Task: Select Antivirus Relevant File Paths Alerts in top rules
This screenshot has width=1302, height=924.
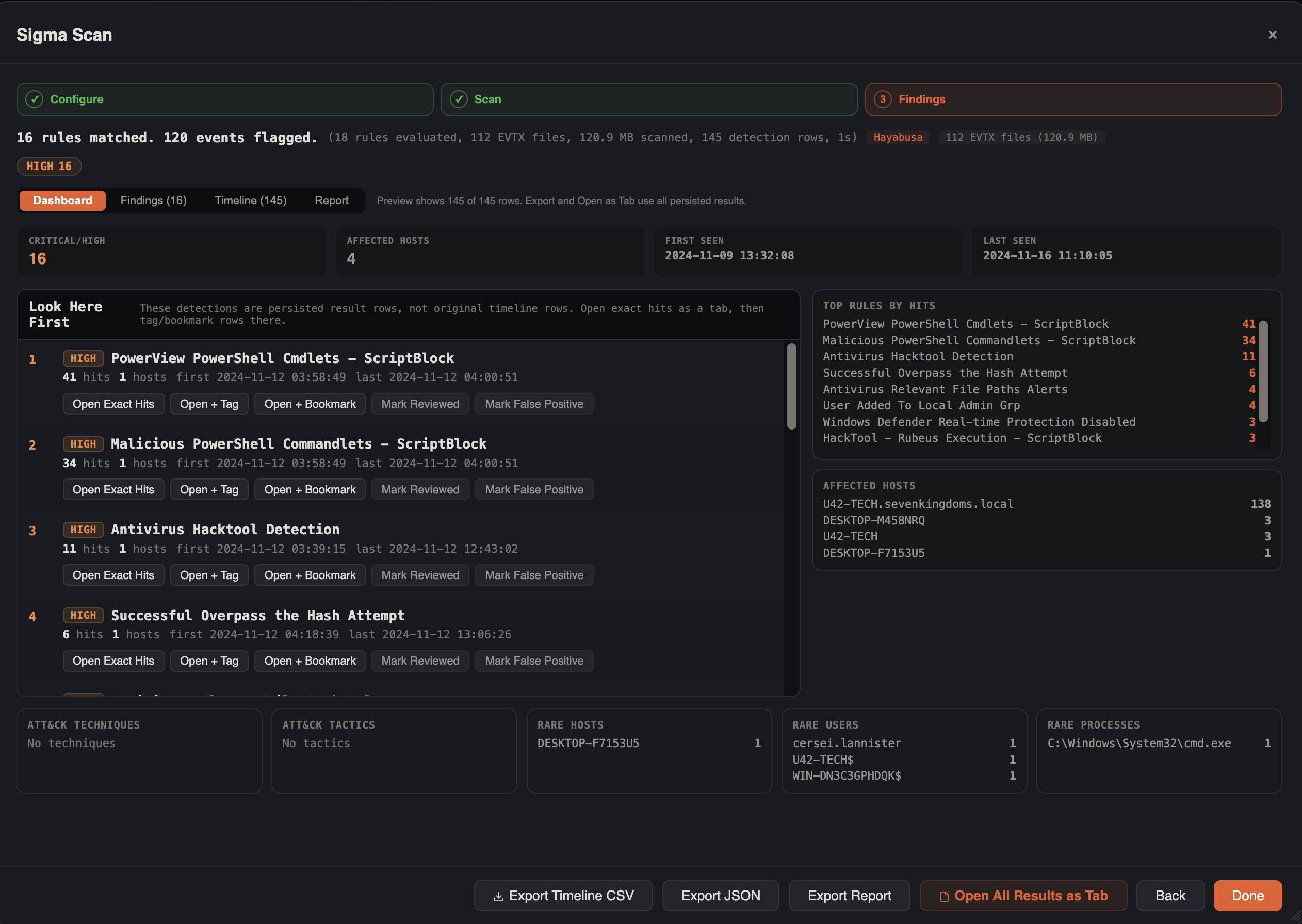Action: click(1039, 390)
